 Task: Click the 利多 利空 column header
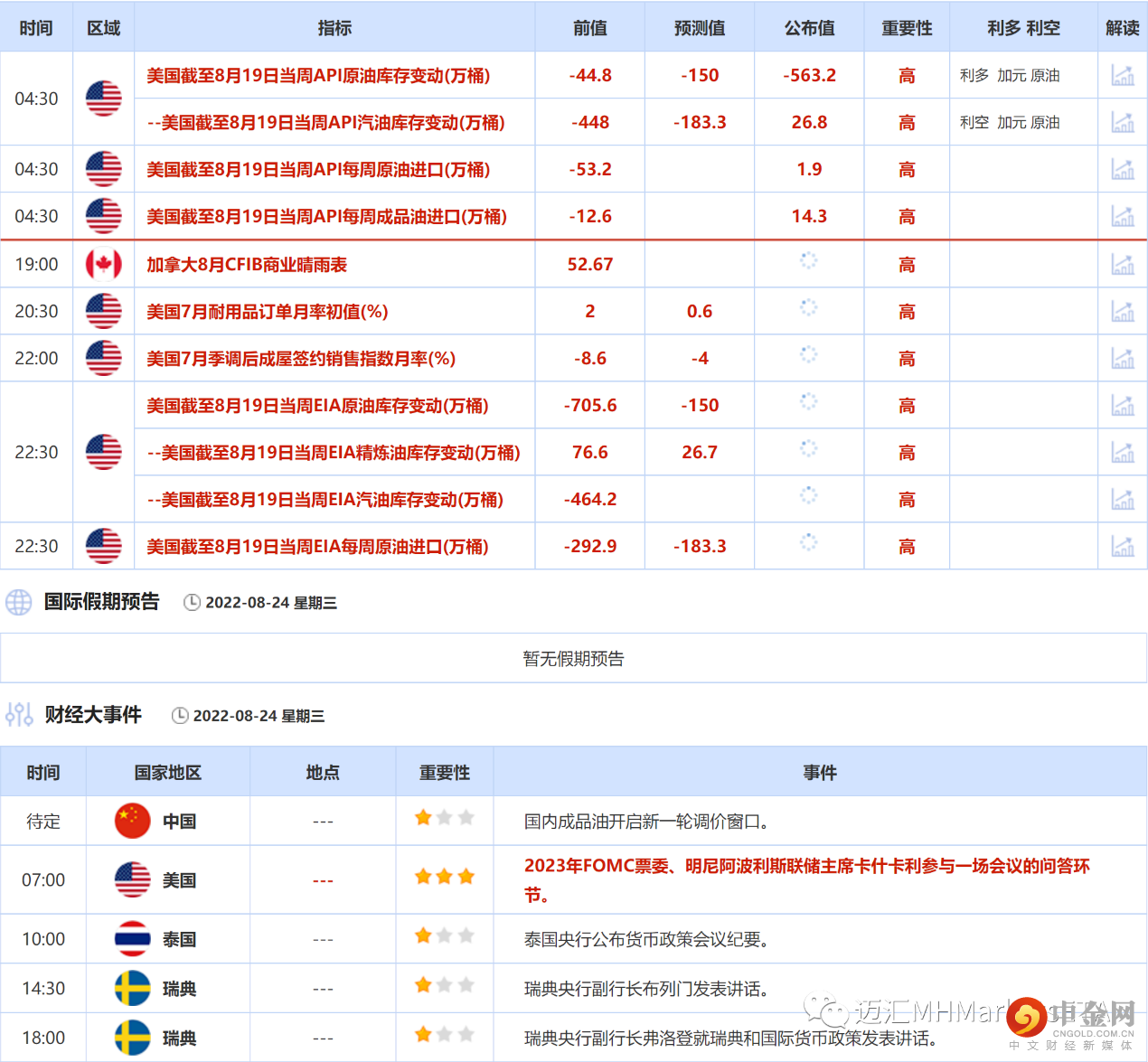[x=1023, y=28]
